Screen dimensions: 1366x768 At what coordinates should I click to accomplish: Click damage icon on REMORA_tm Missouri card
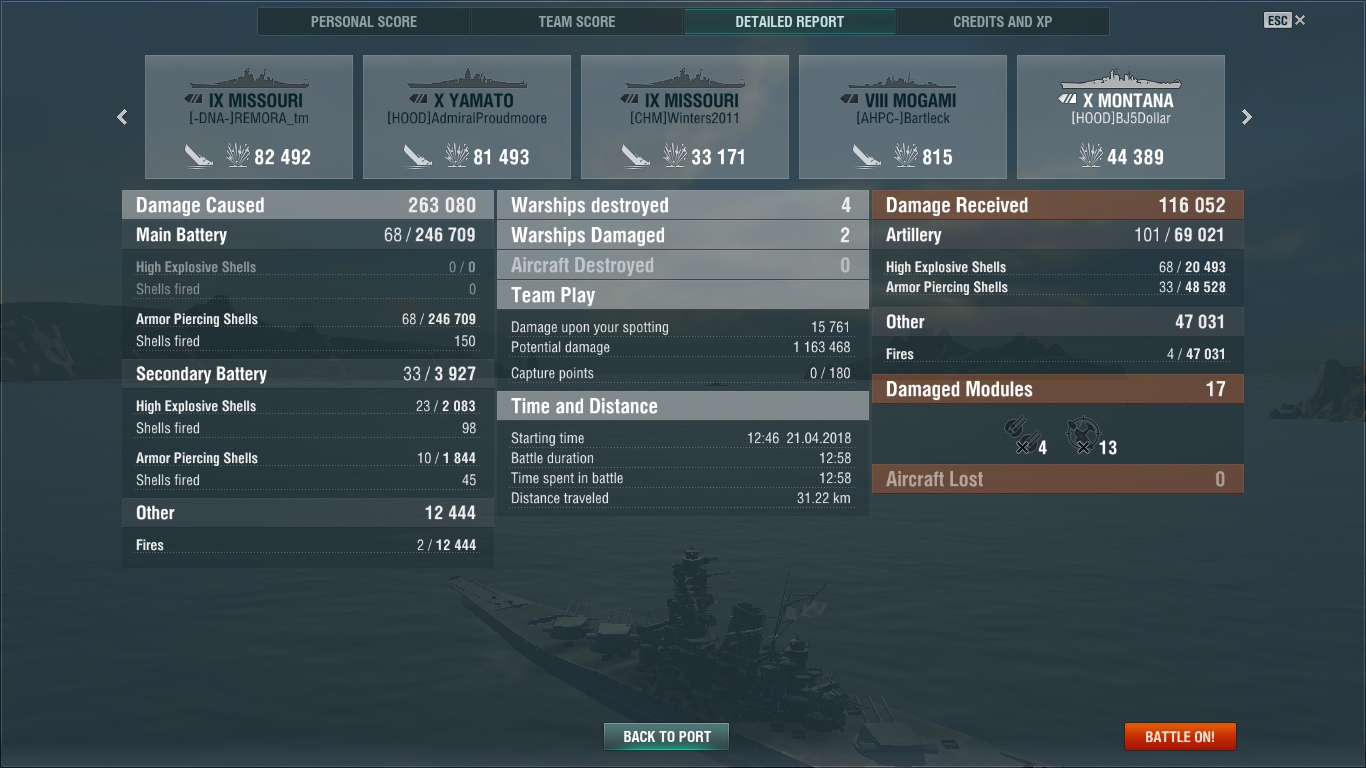[238, 155]
